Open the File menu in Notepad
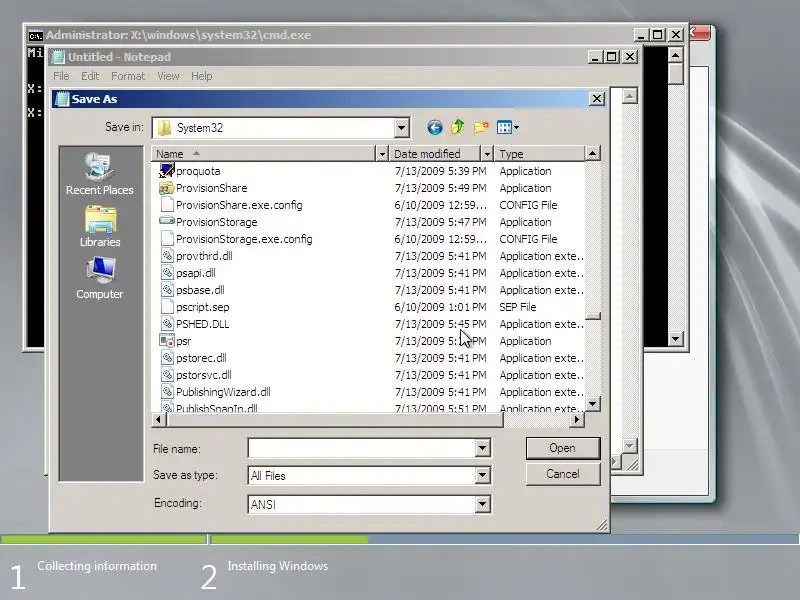The image size is (800, 600). [61, 76]
